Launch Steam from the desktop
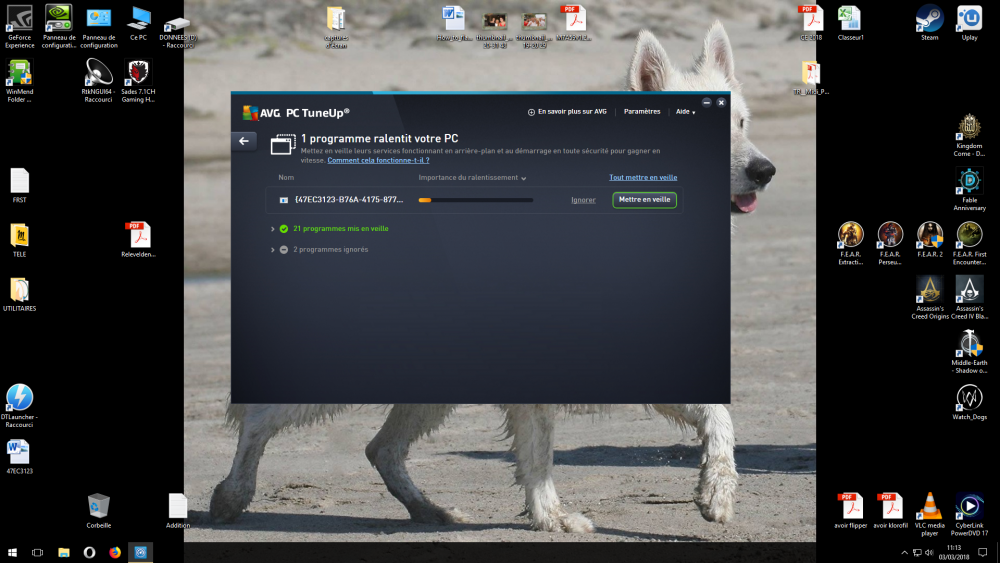The image size is (1000, 563). tap(930, 23)
